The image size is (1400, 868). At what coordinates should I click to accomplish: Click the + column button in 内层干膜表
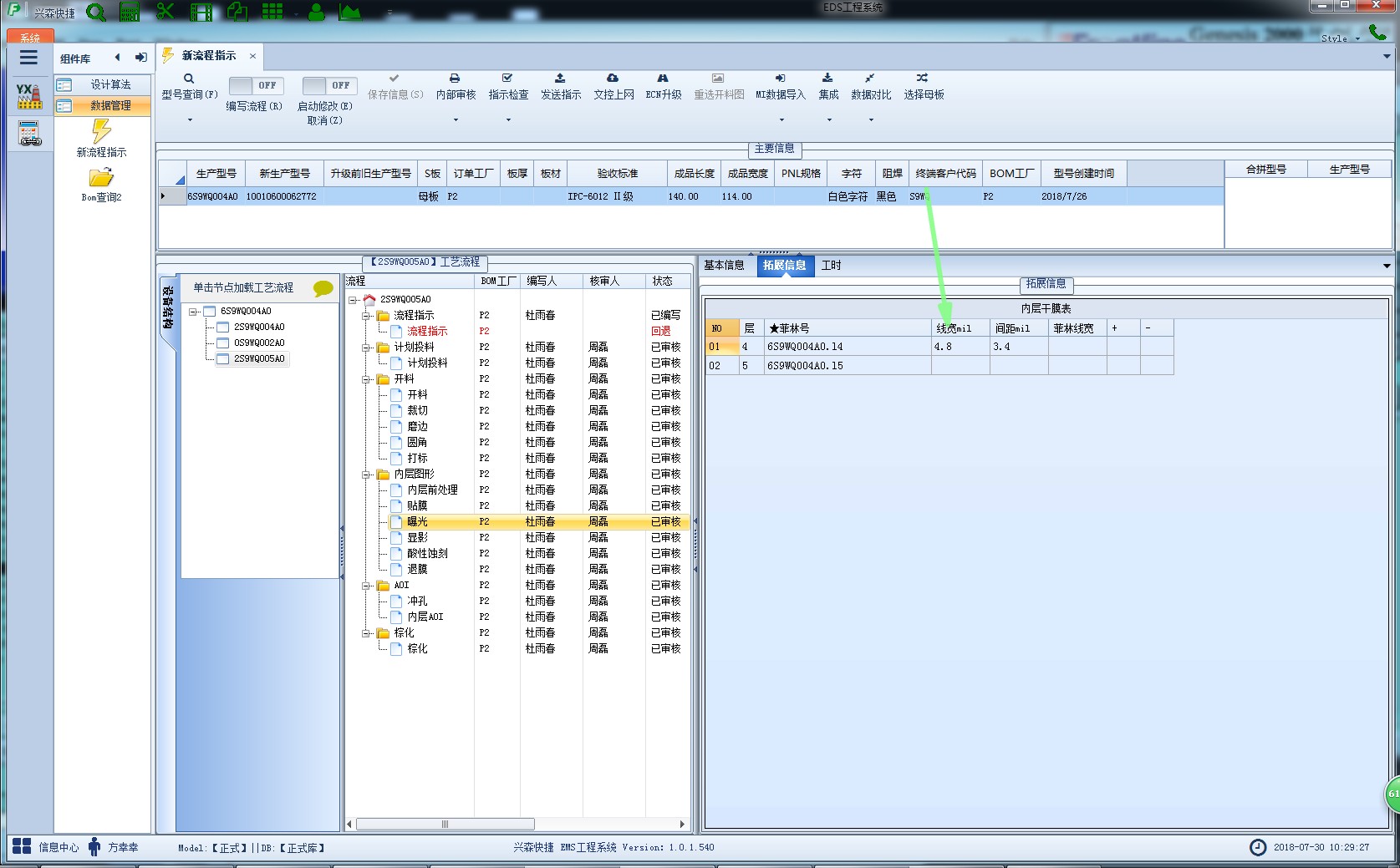1123,328
